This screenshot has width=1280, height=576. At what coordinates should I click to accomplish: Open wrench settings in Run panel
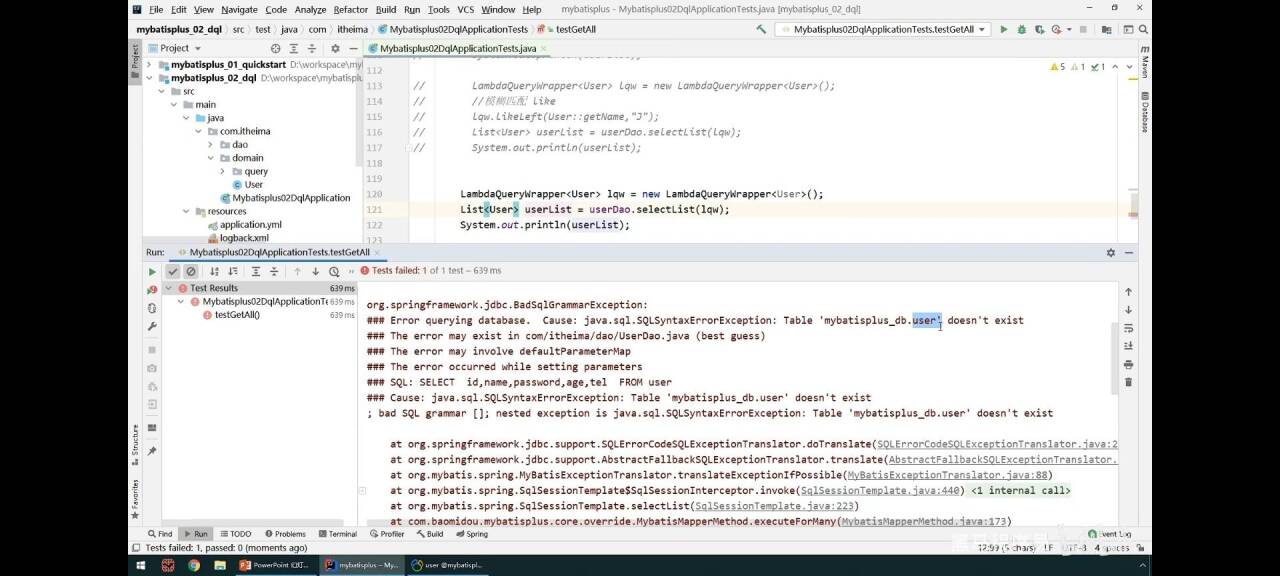(x=152, y=326)
